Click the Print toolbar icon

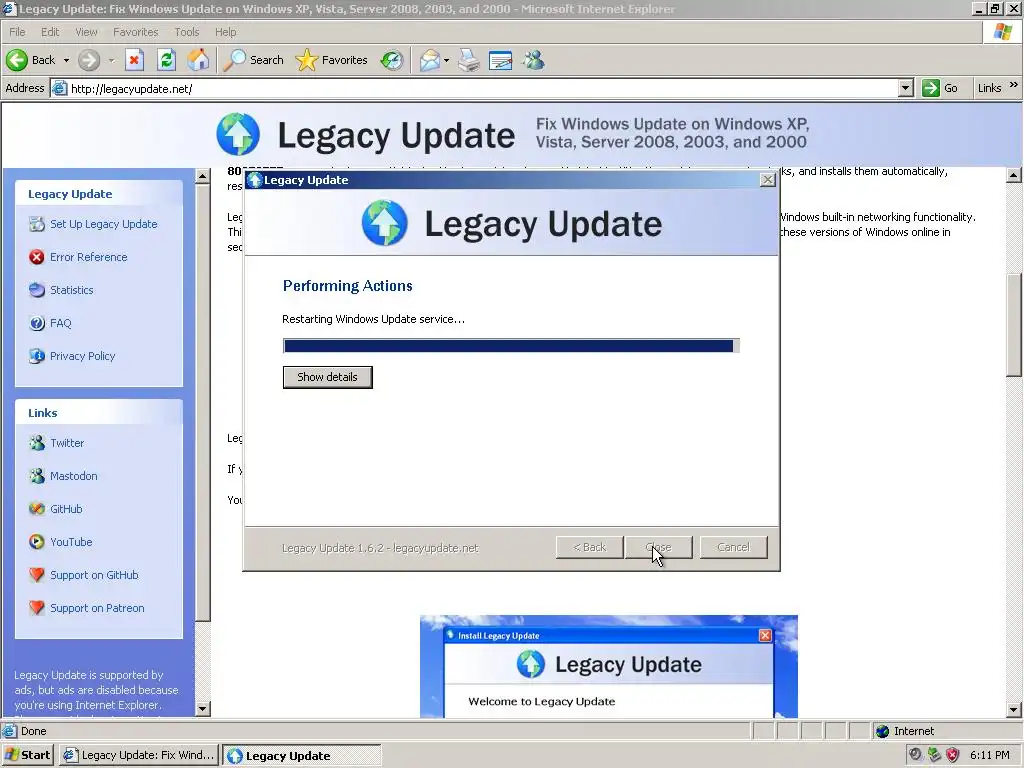pos(468,60)
